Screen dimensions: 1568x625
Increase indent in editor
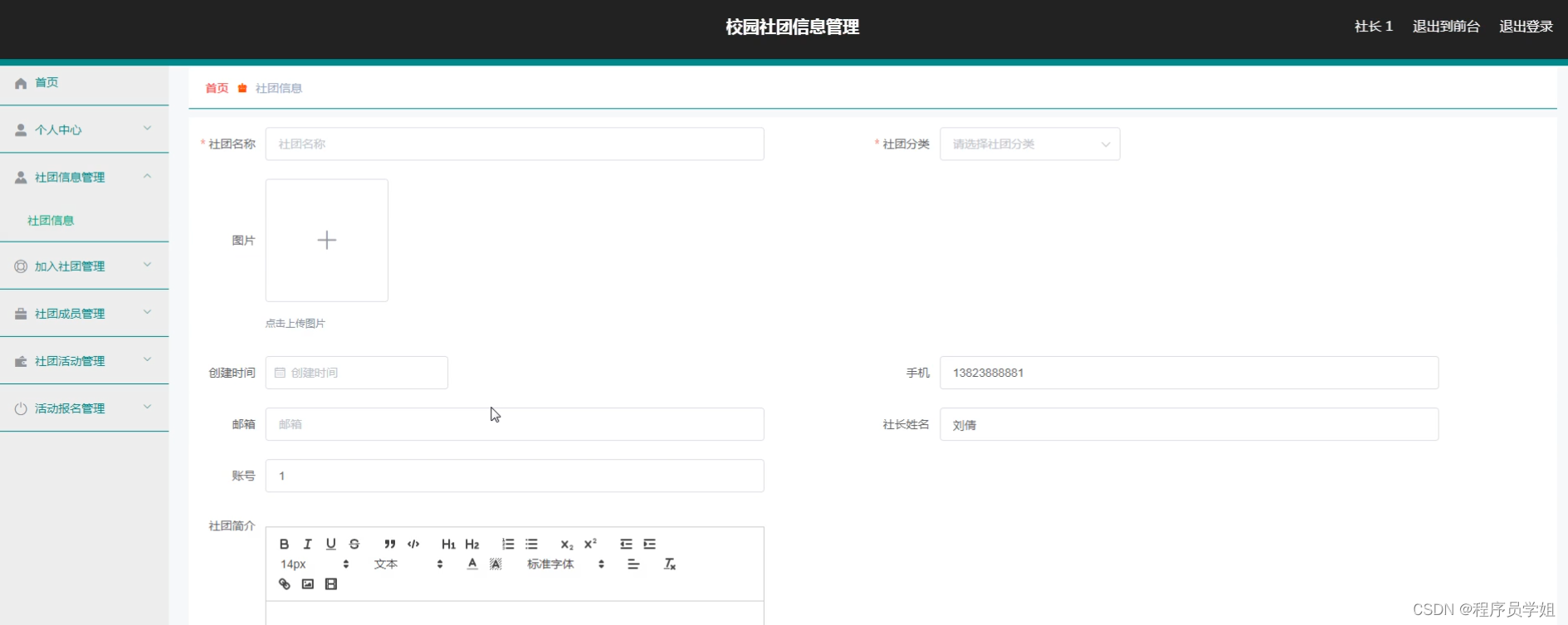point(649,544)
